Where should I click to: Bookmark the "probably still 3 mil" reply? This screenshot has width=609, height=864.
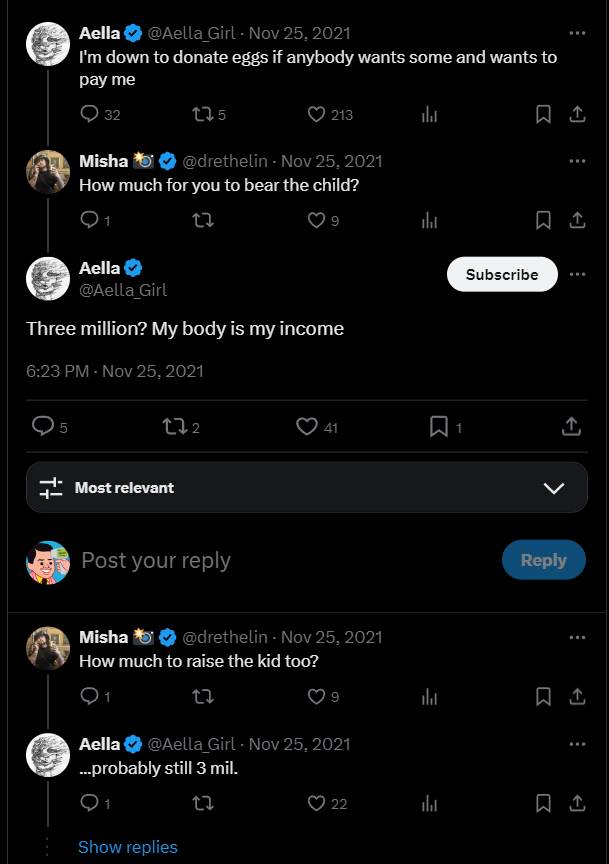[x=543, y=803]
